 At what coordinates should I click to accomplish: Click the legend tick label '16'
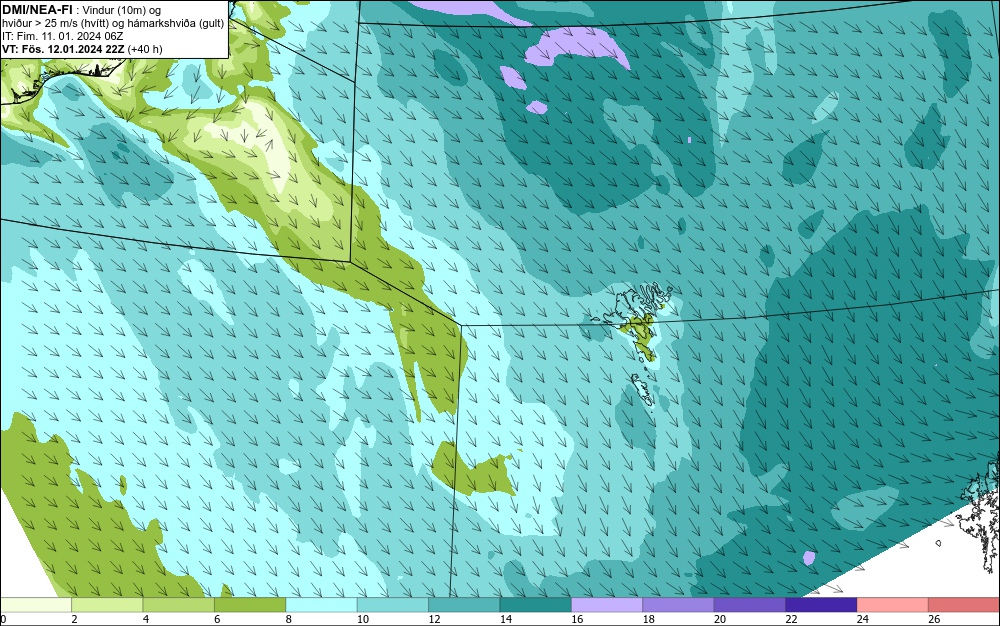tap(577, 619)
